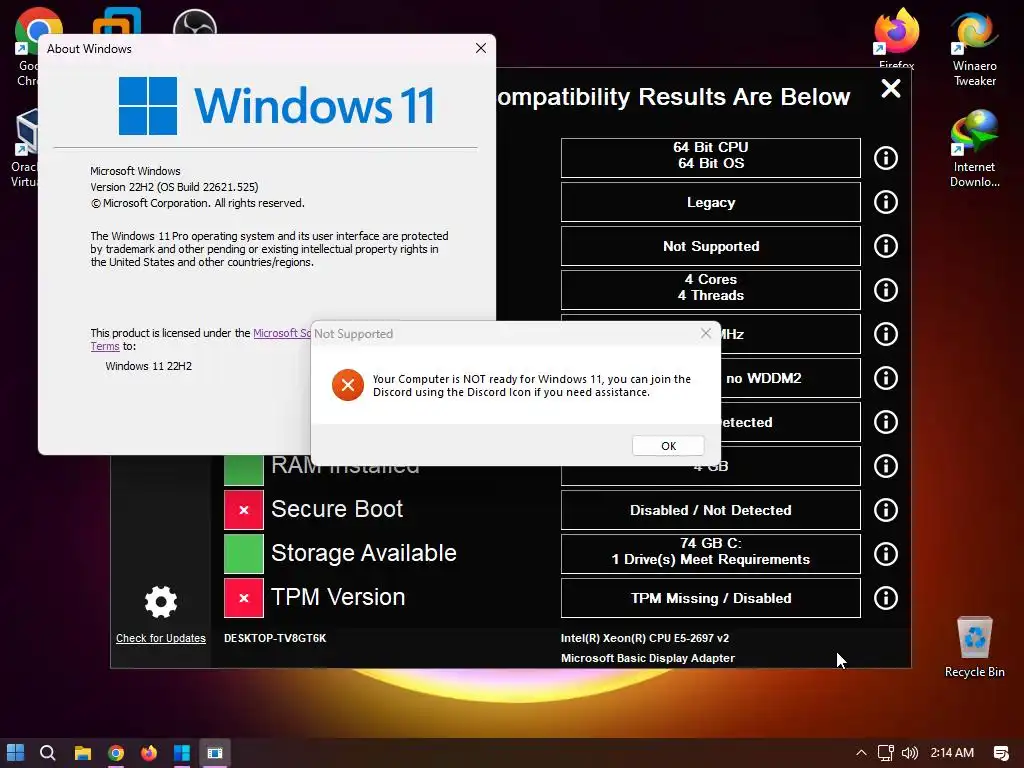
Task: Click red X status for Secure Boot
Action: click(x=244, y=510)
